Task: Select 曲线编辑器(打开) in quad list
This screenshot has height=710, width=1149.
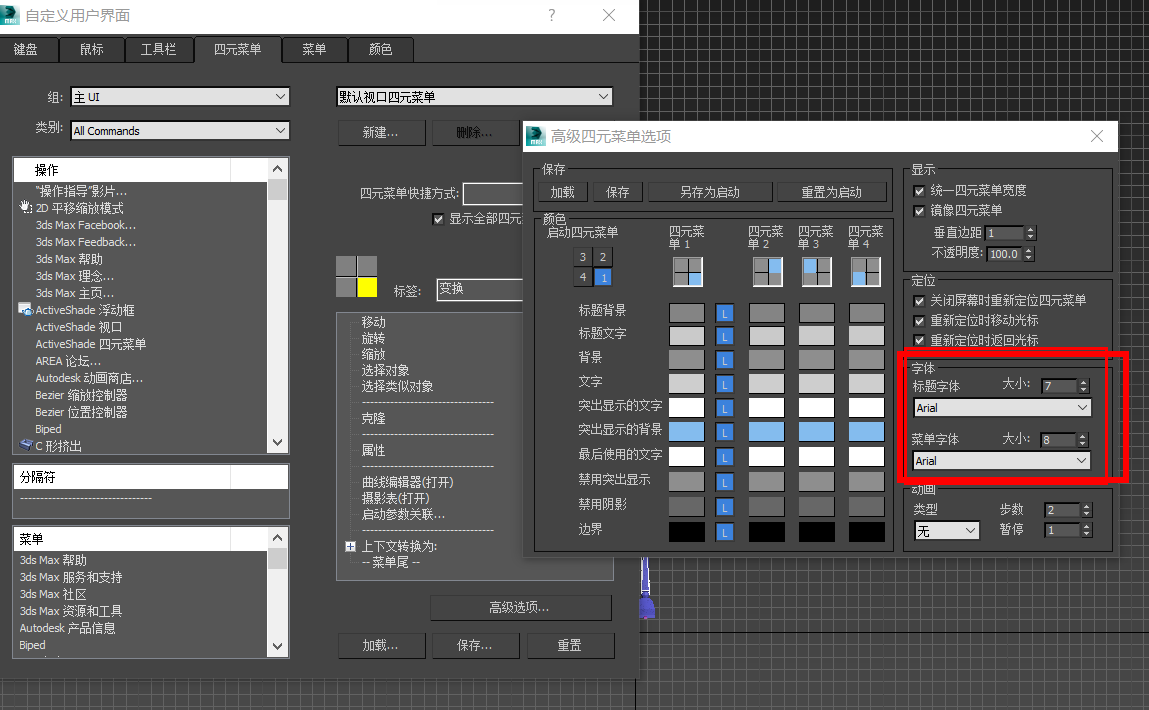Action: click(x=407, y=482)
